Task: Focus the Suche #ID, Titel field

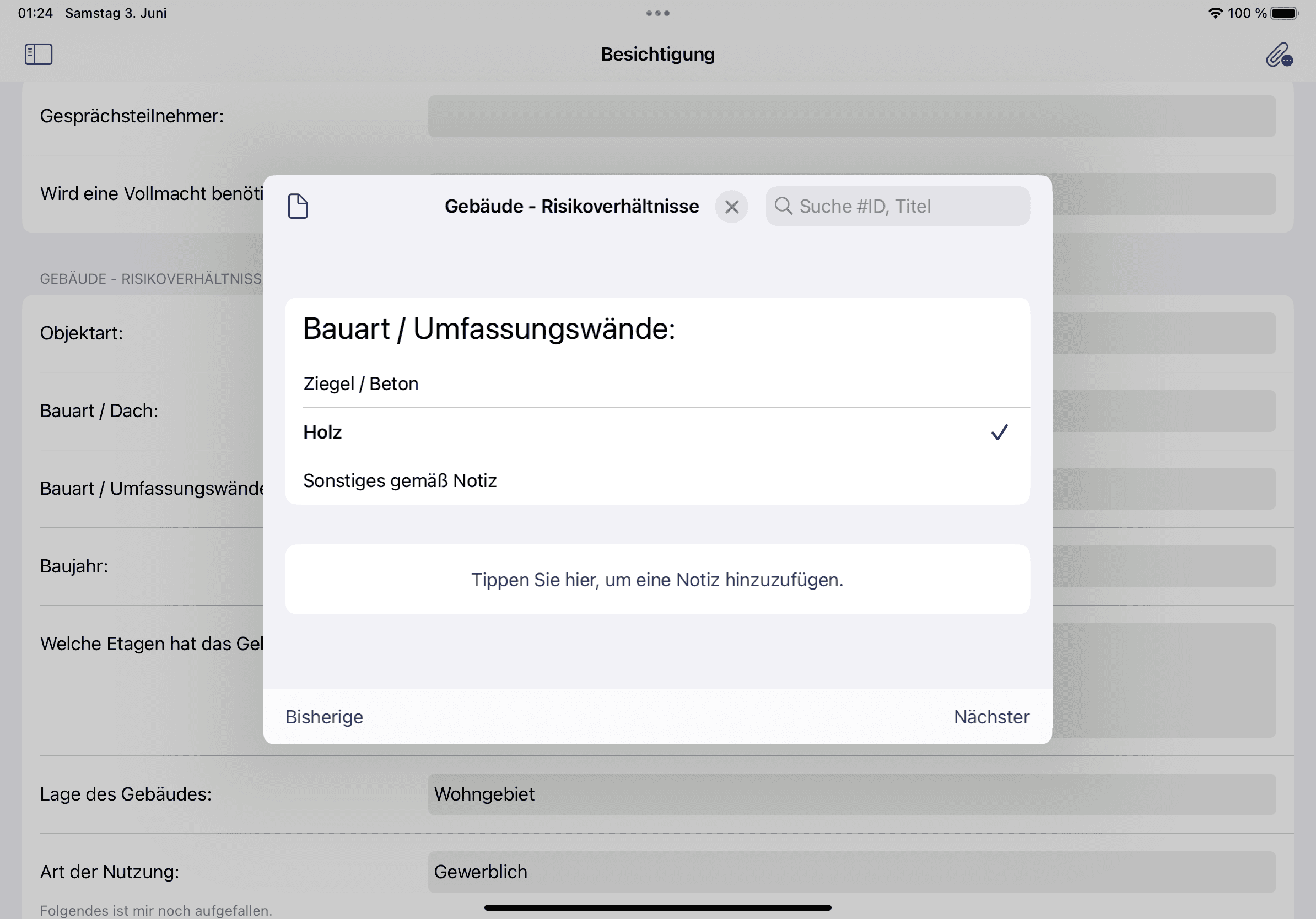Action: coord(912,206)
